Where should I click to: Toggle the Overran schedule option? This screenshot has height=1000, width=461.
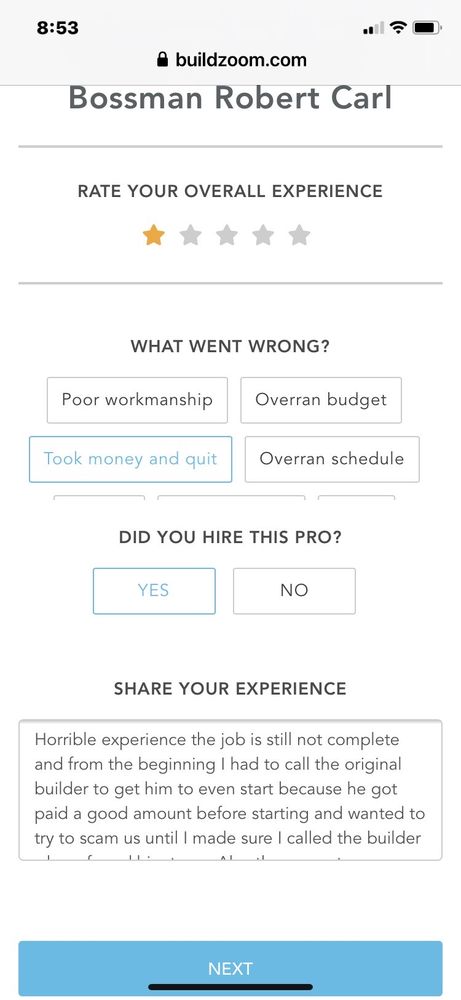tap(332, 459)
